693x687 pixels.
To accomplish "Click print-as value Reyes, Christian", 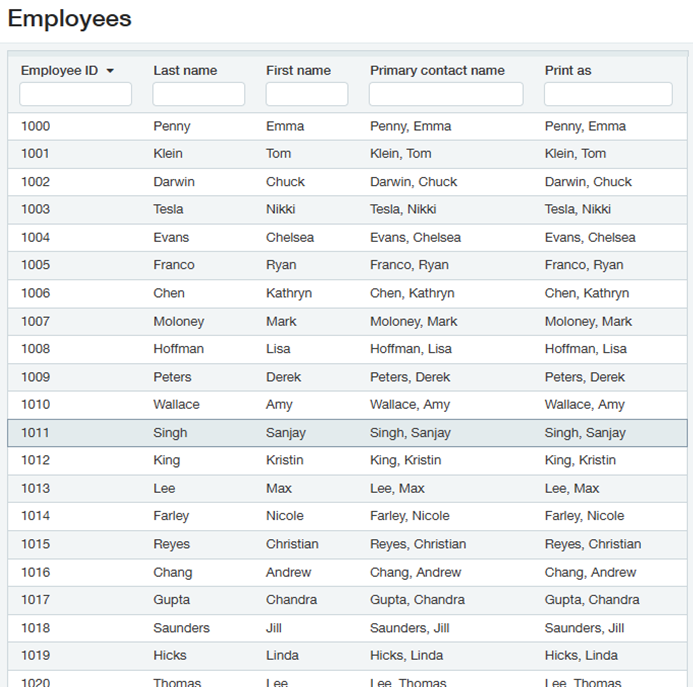I will (593, 544).
